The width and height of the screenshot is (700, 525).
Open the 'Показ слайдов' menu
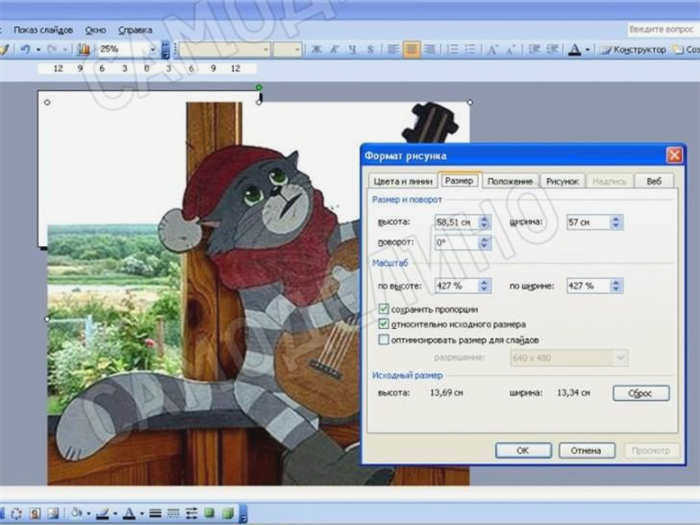(x=43, y=30)
